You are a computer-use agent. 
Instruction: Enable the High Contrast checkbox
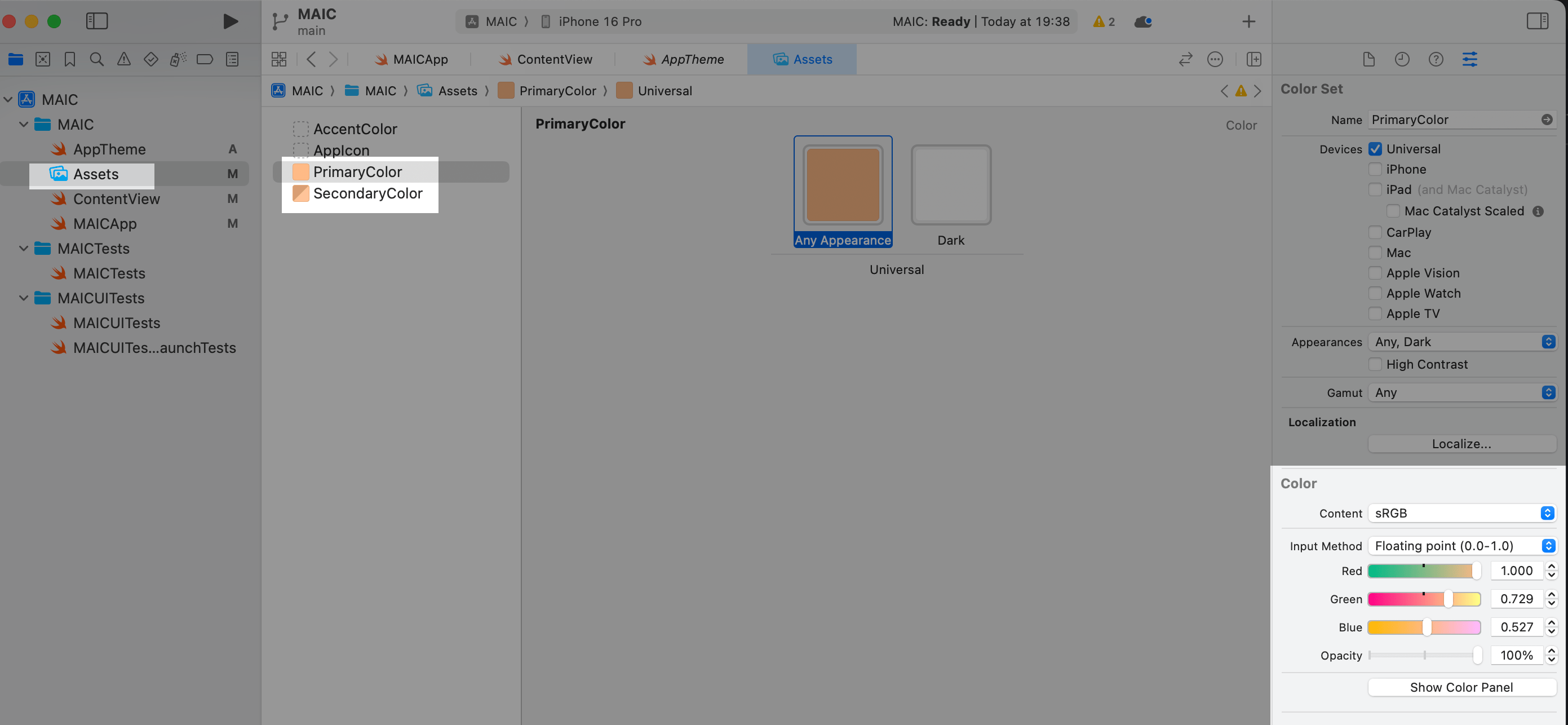(x=1375, y=364)
